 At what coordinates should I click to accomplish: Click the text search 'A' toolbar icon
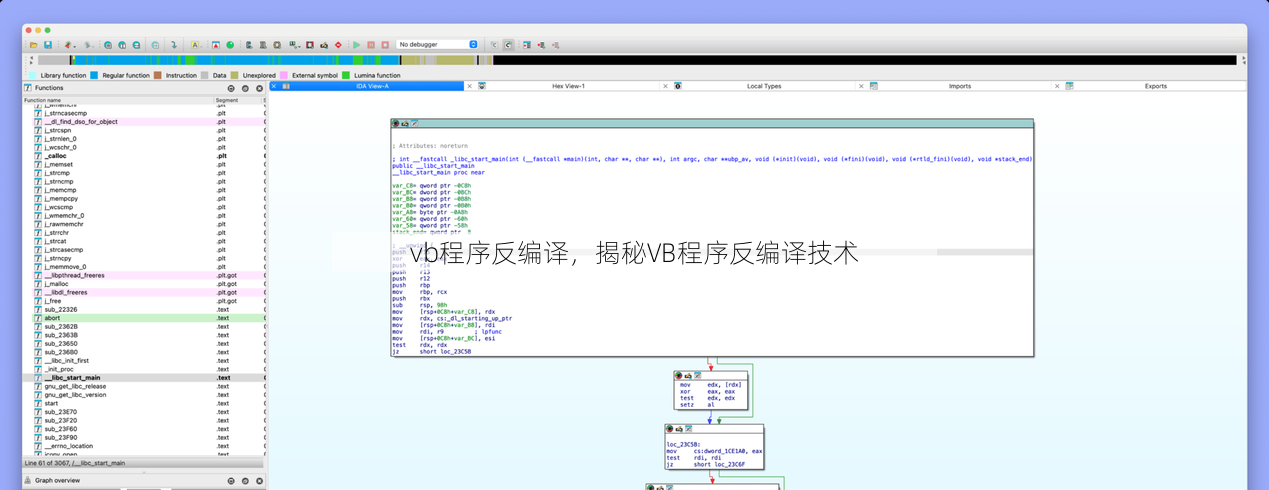pyautogui.click(x=194, y=45)
